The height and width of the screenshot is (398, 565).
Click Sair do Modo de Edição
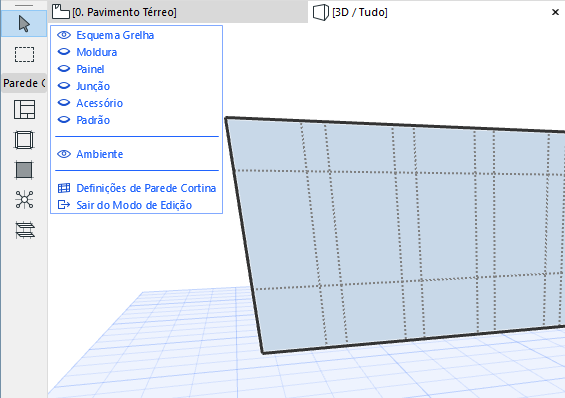pyautogui.click(x=134, y=205)
